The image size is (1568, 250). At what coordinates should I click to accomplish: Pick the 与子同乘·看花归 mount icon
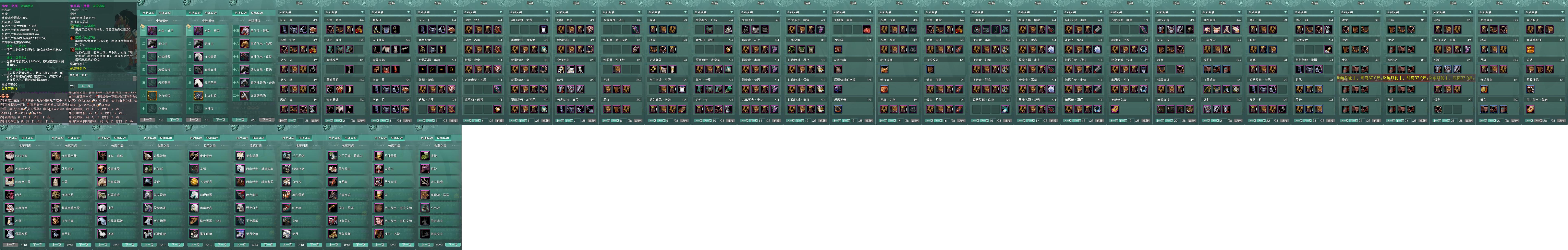[333, 156]
